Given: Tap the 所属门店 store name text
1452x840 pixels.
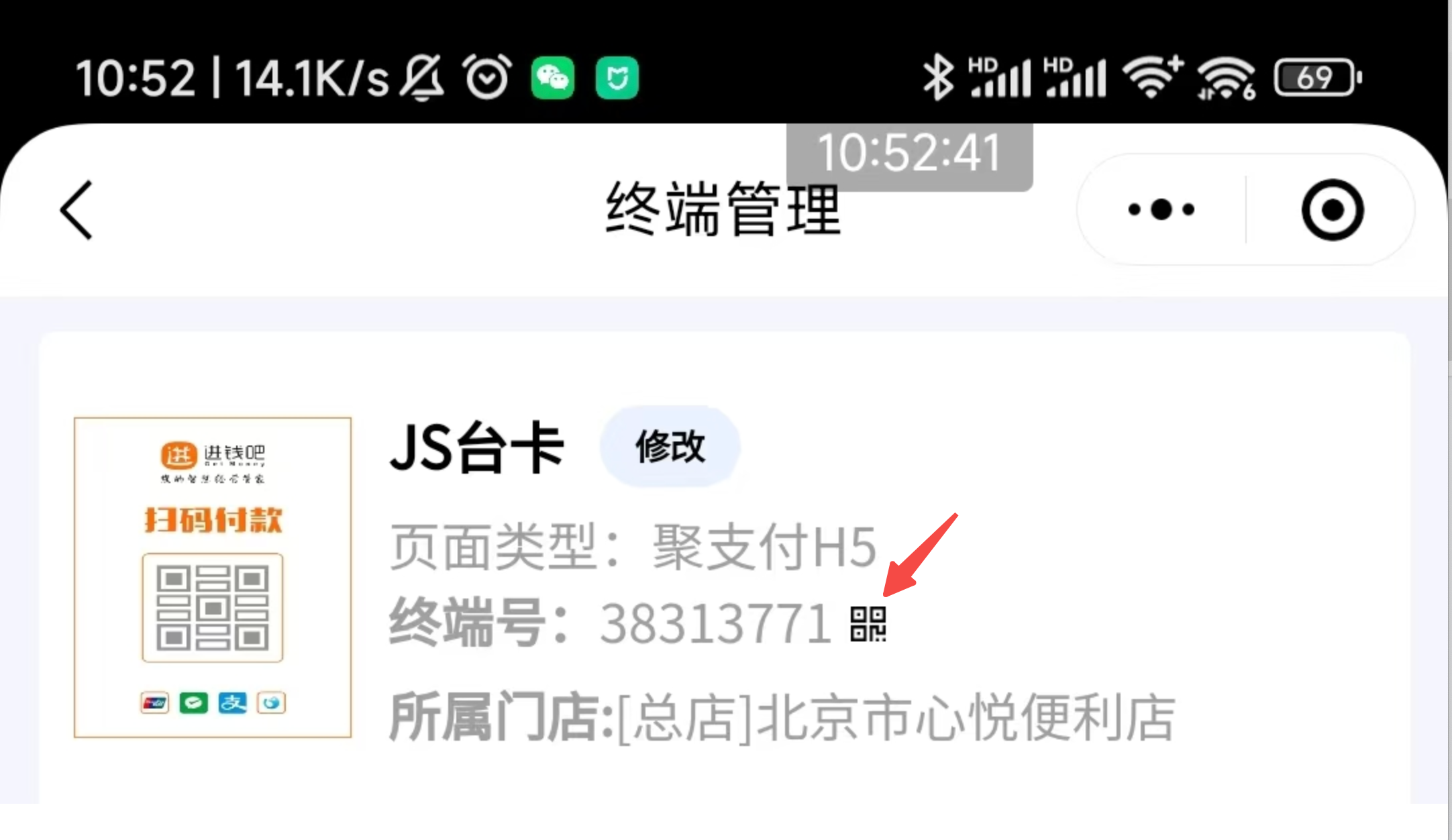Looking at the screenshot, I should 782,718.
